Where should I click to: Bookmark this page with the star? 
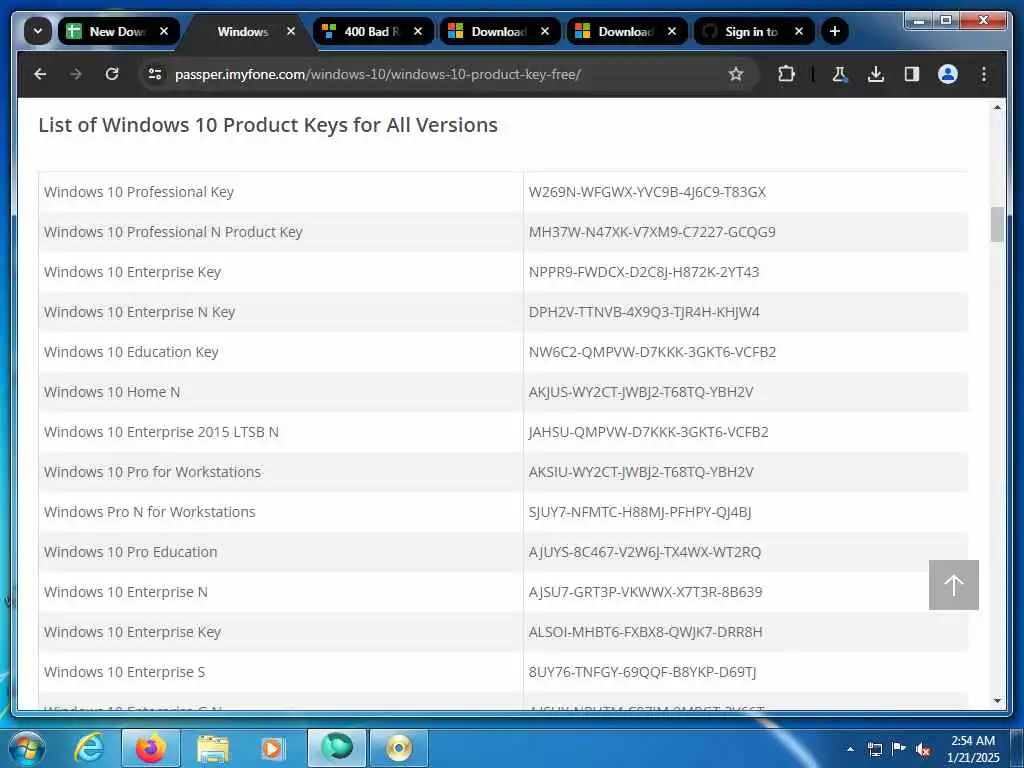tap(736, 74)
